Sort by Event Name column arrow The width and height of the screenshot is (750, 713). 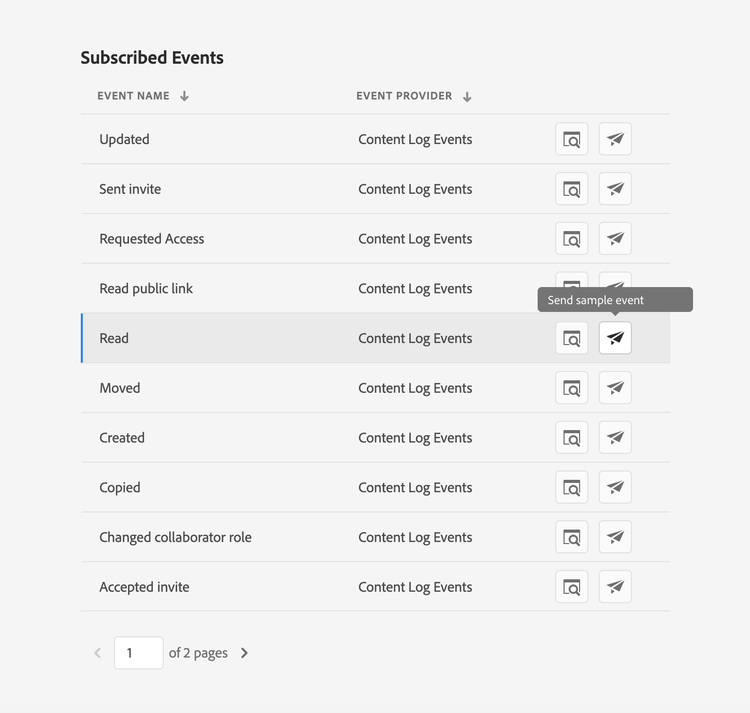click(184, 97)
